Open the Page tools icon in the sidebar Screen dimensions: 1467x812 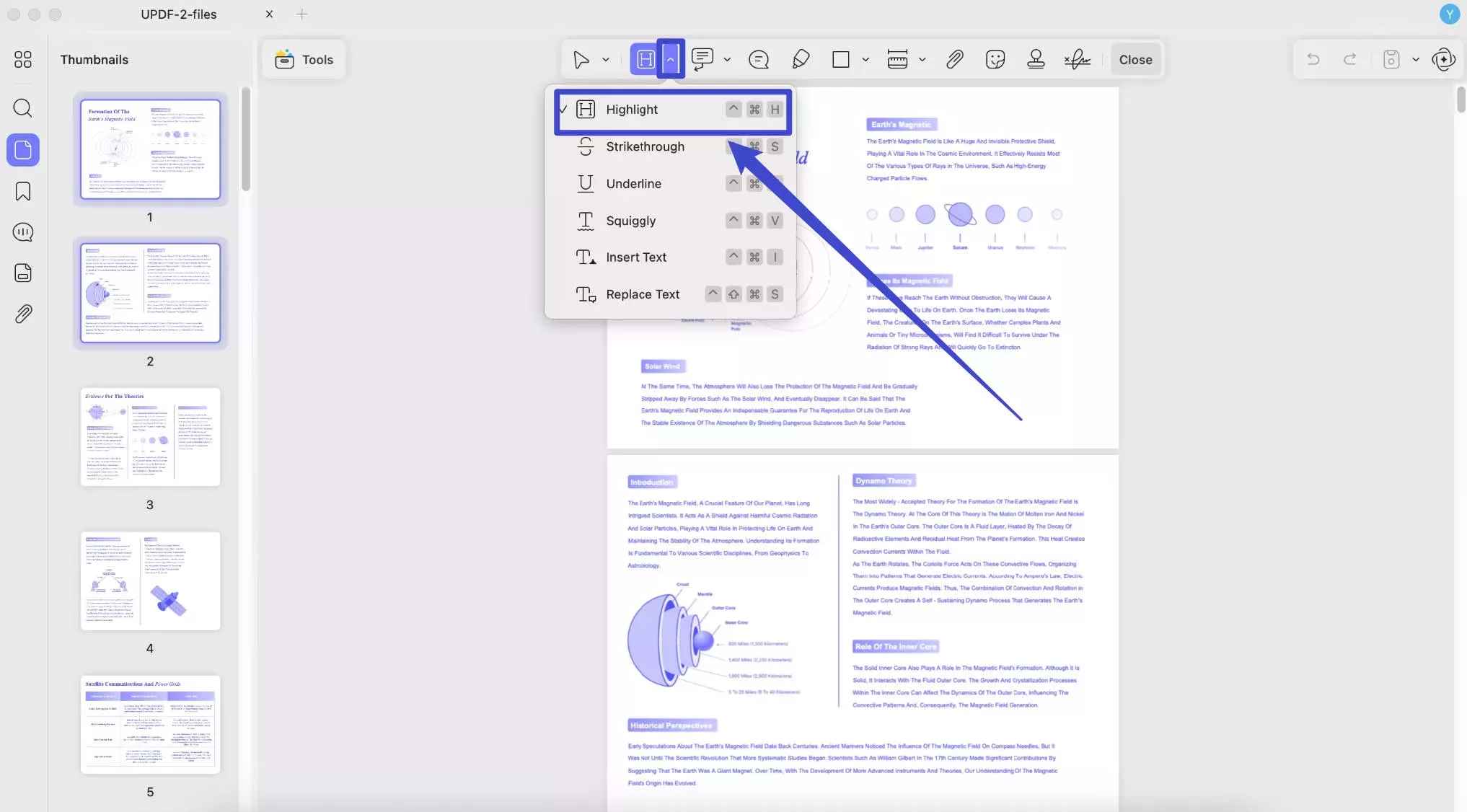click(23, 273)
